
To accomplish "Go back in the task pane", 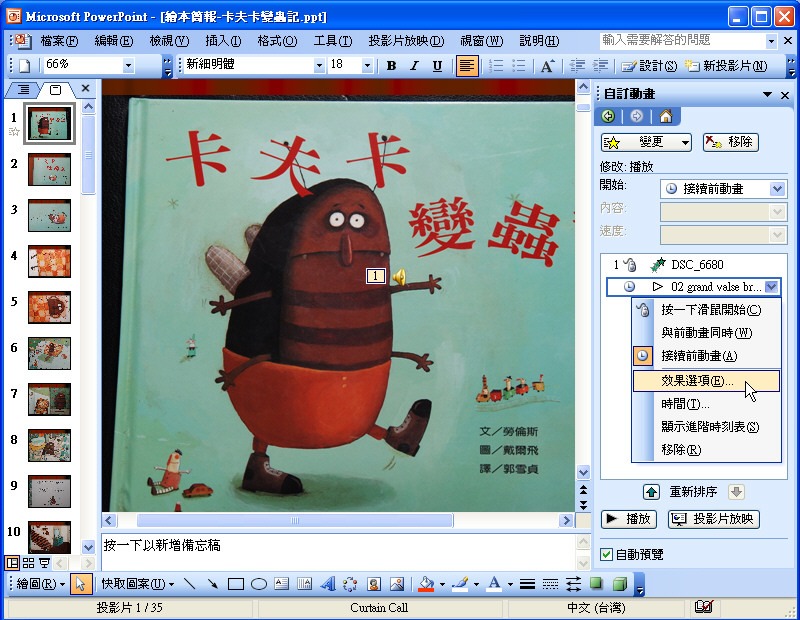I will 608,116.
